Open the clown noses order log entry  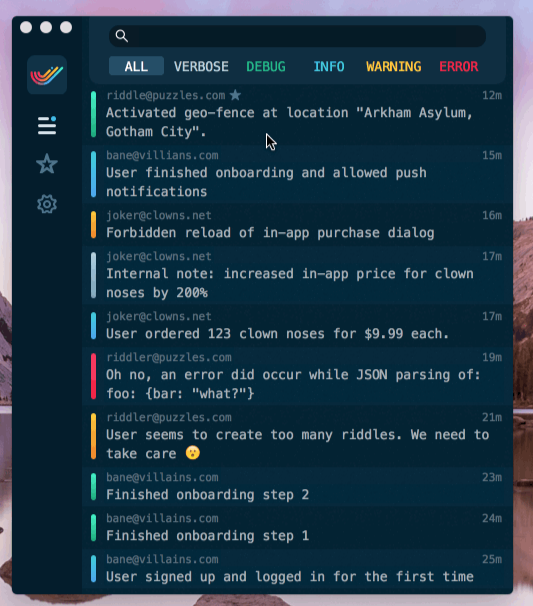[x=298, y=326]
